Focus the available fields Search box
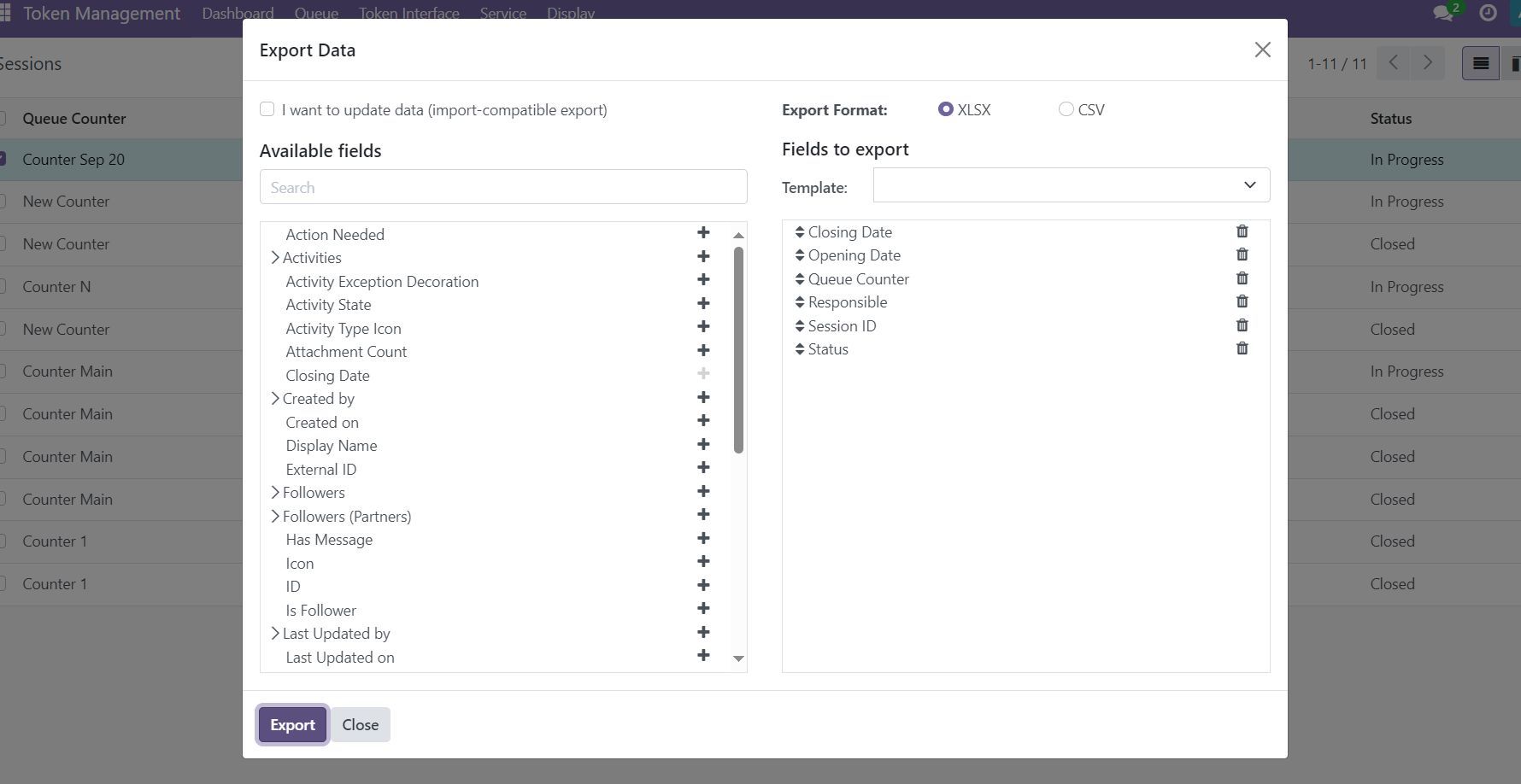 pyautogui.click(x=502, y=187)
